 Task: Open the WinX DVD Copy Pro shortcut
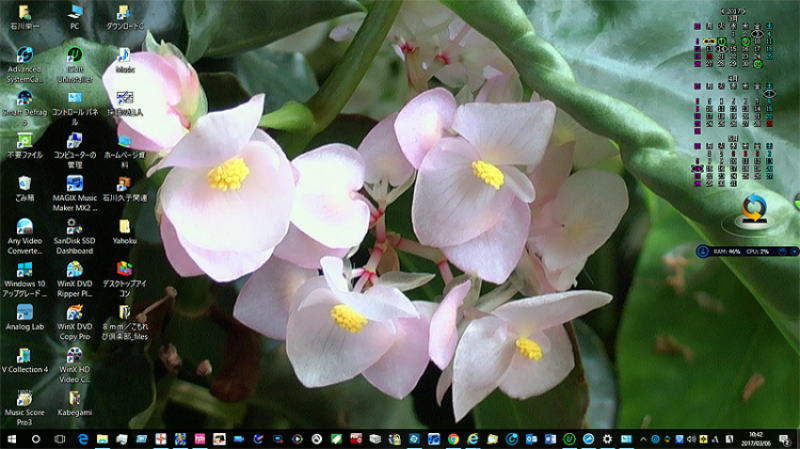(74, 312)
